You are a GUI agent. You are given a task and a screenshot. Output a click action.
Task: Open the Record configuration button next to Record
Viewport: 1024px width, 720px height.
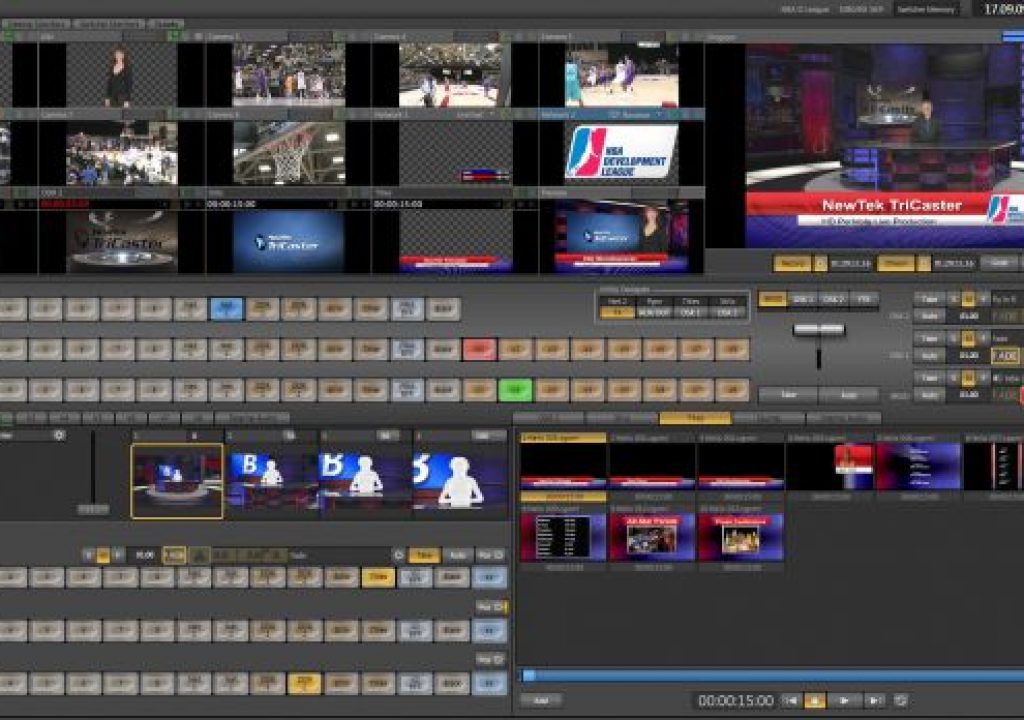tap(820, 263)
